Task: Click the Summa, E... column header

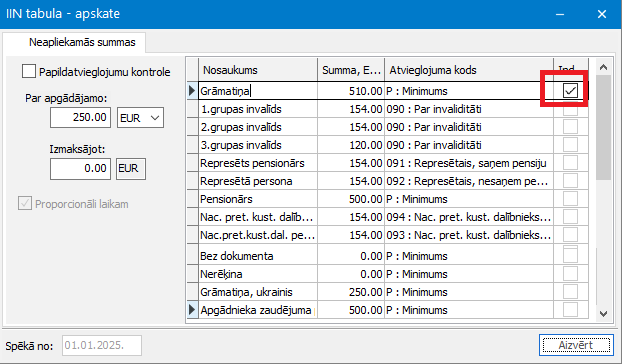Action: [x=351, y=70]
